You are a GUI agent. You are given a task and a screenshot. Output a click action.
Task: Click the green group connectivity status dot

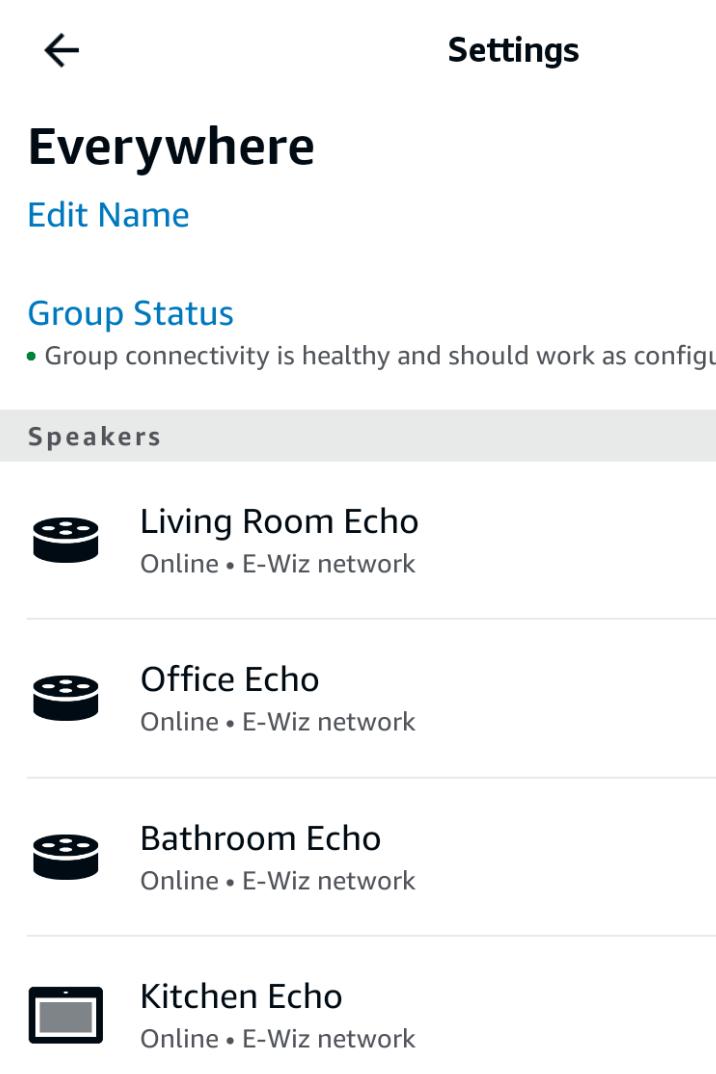click(x=32, y=356)
